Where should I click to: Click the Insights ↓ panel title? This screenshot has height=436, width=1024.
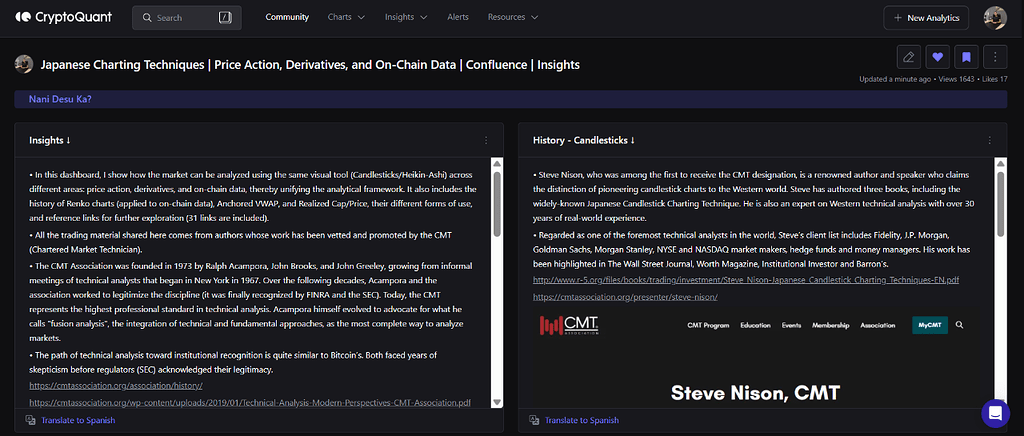point(50,140)
